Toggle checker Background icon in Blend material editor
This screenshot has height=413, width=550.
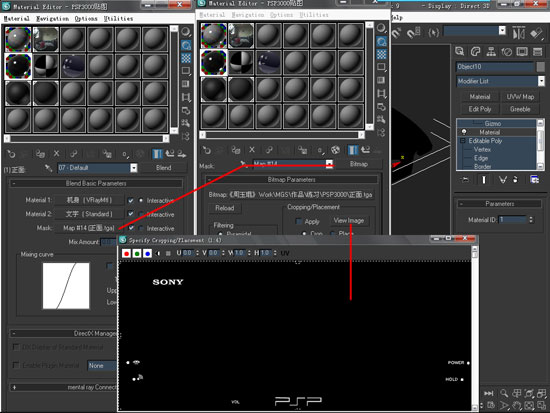click(186, 58)
